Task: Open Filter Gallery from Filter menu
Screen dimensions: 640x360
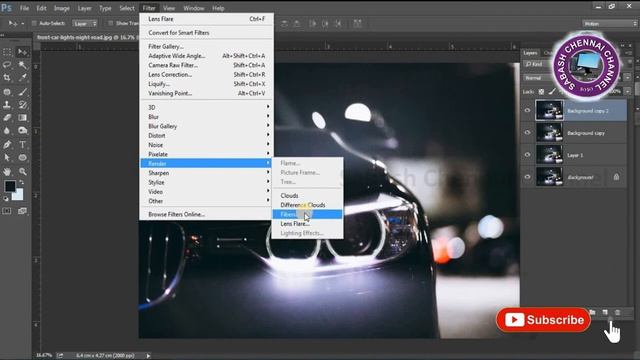Action: pos(207,47)
